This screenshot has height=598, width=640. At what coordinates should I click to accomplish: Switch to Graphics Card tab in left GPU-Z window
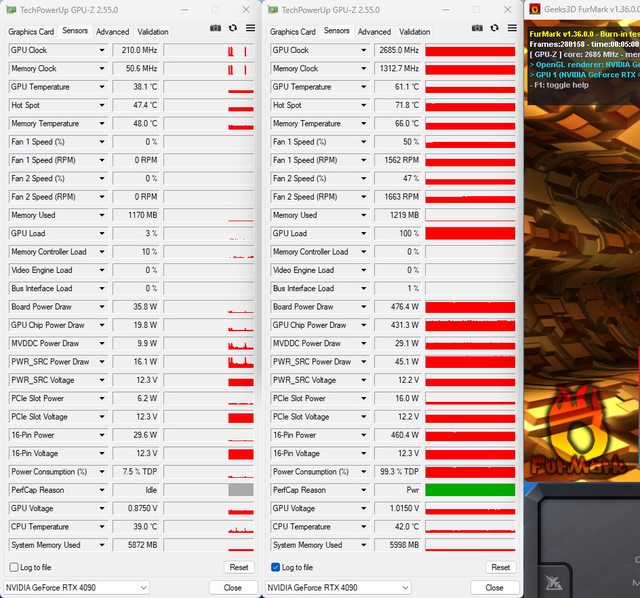(31, 32)
